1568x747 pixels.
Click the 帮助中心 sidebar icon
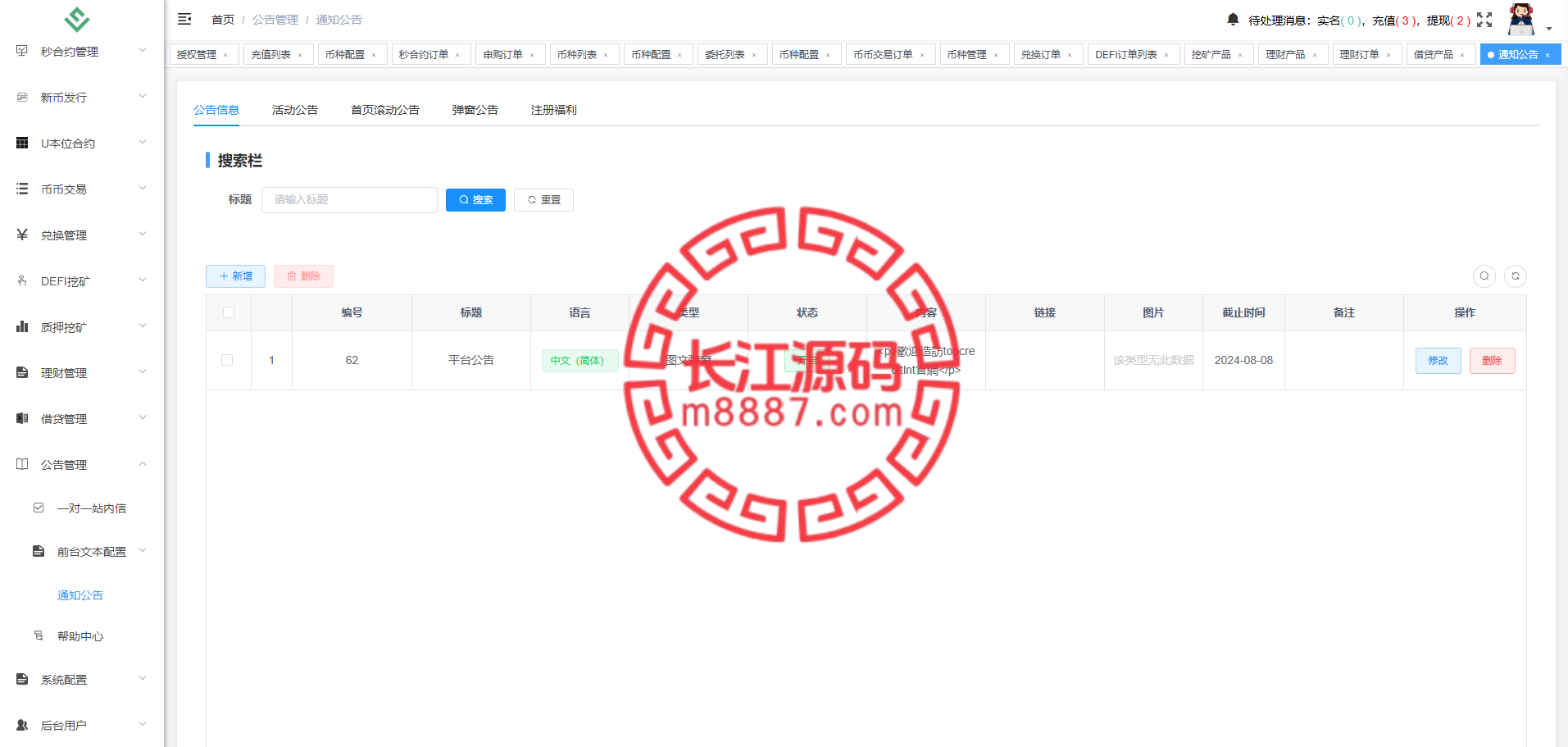point(39,635)
